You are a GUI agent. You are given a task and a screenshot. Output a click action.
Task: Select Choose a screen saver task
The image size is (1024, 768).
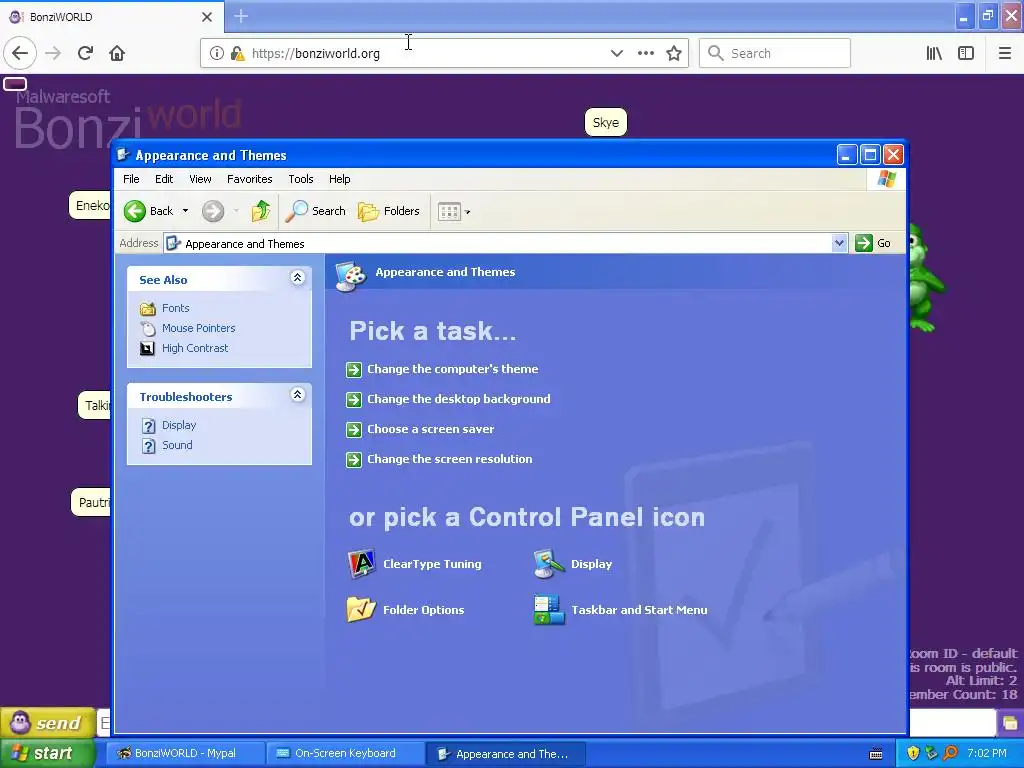[x=430, y=429]
